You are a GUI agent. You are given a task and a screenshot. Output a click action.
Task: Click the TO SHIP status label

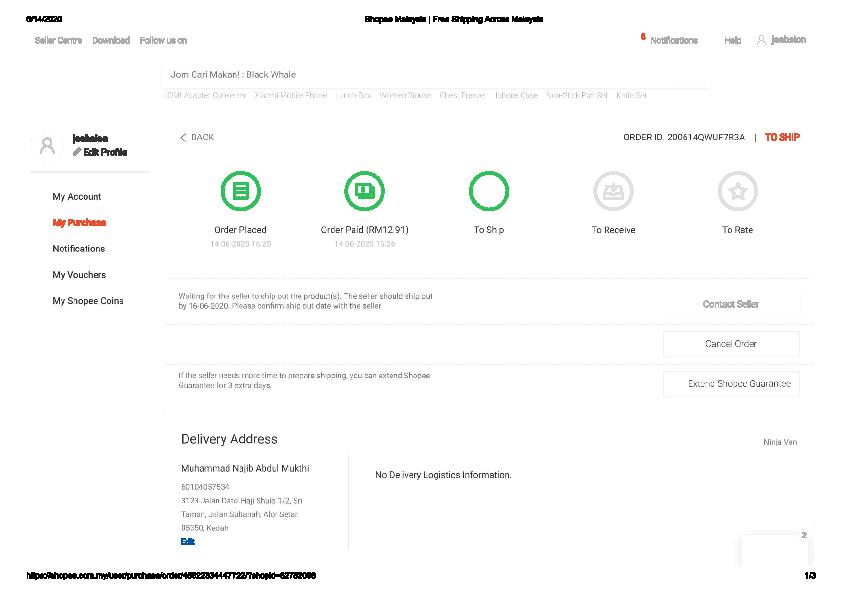(x=782, y=137)
